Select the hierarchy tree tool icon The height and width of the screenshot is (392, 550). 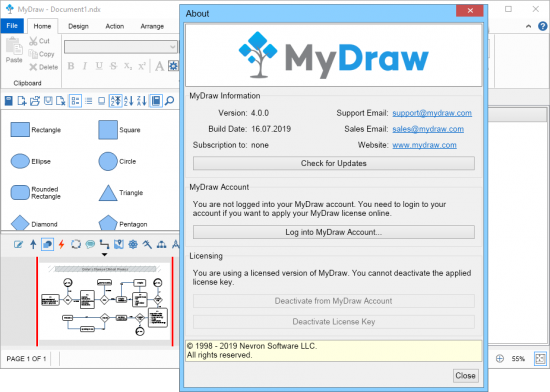pyautogui.click(x=161, y=244)
